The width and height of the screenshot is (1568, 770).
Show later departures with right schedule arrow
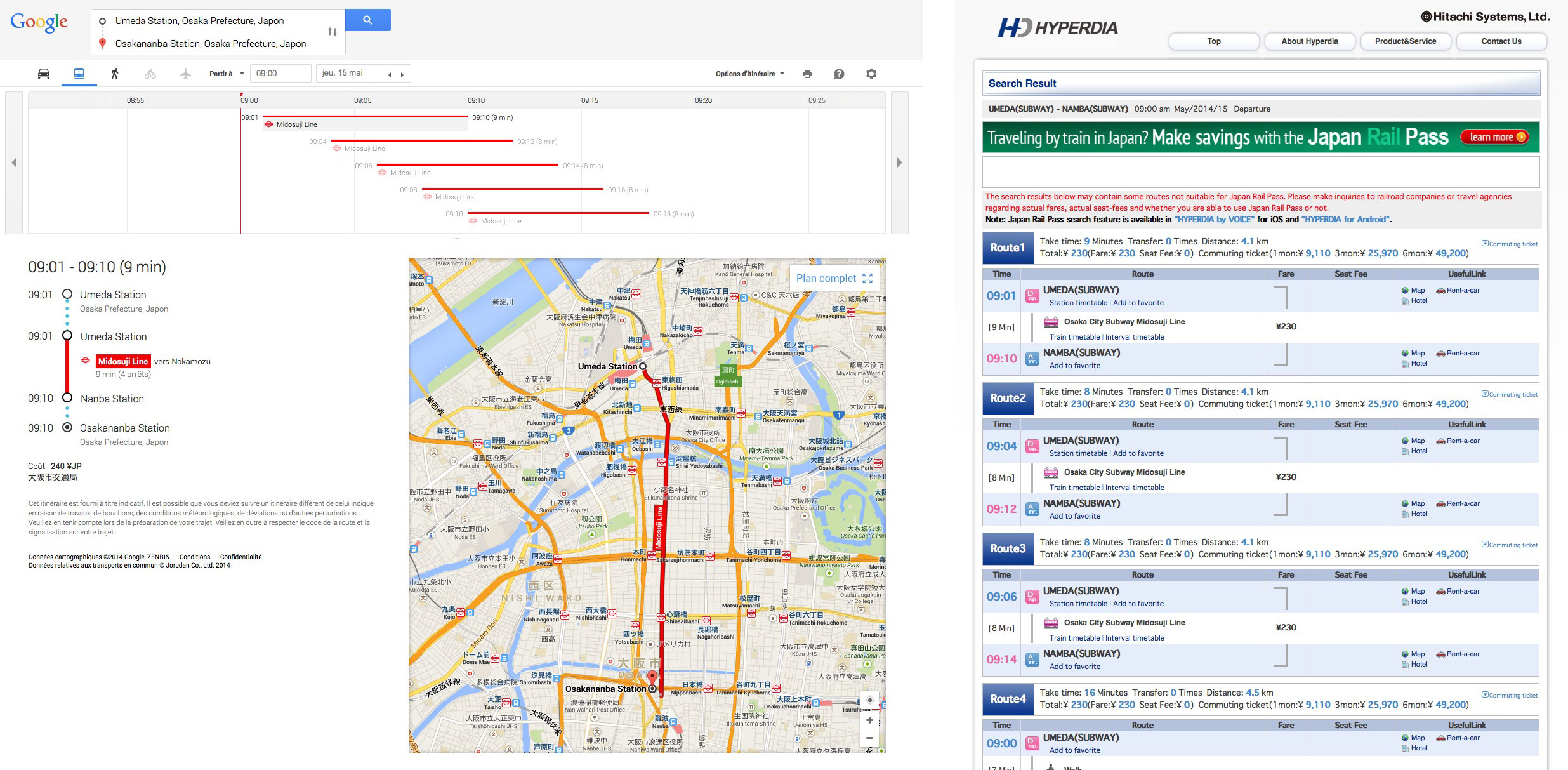pos(899,163)
